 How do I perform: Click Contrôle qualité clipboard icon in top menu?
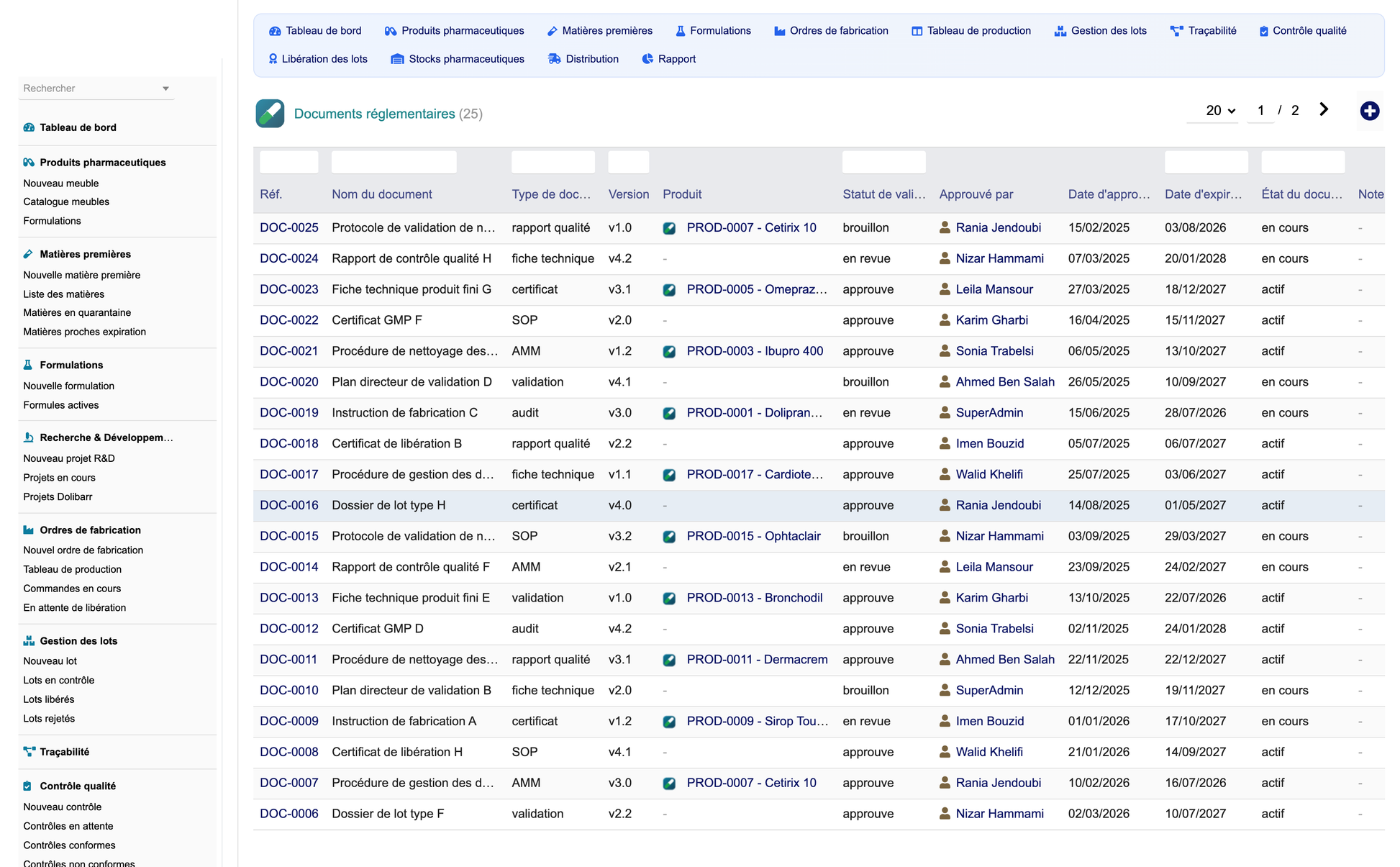(1264, 31)
